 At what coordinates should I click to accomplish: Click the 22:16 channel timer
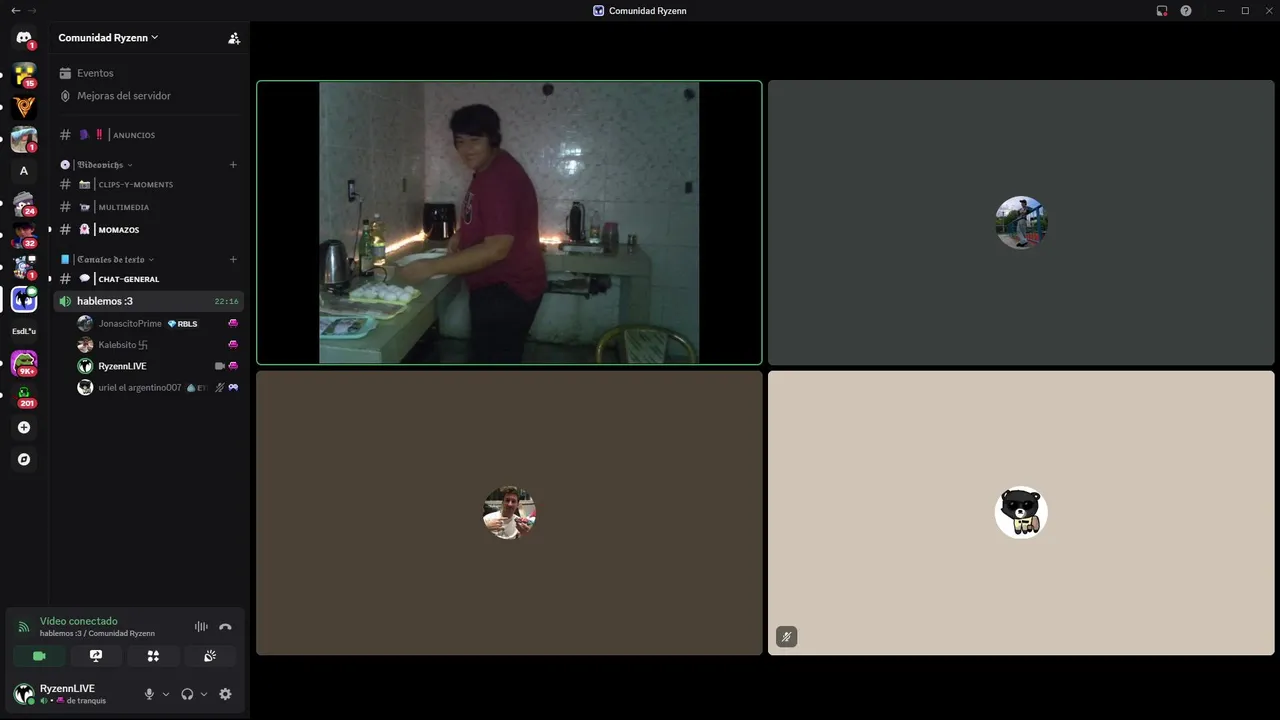[226, 301]
